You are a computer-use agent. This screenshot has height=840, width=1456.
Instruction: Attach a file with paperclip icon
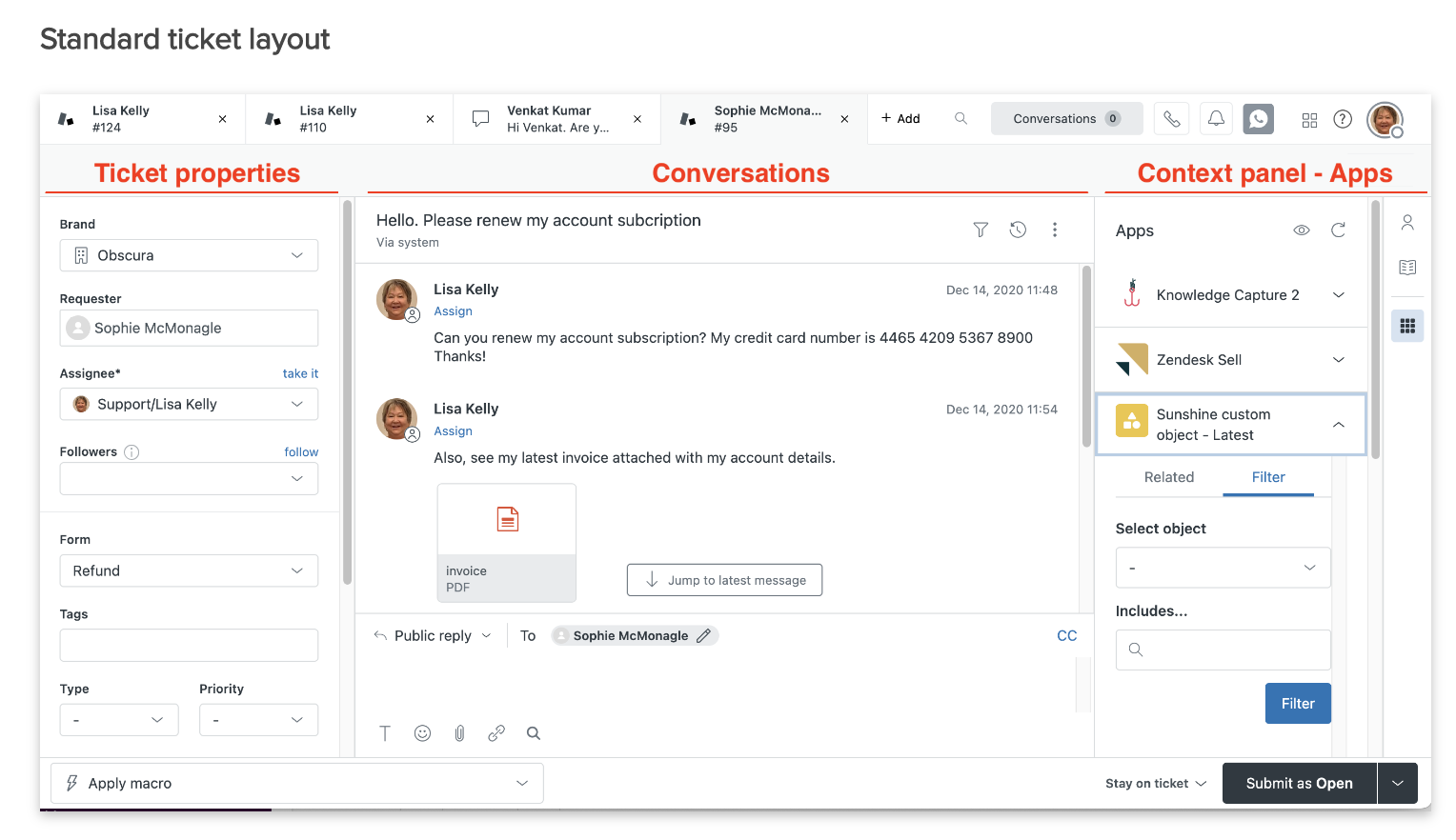(x=459, y=733)
